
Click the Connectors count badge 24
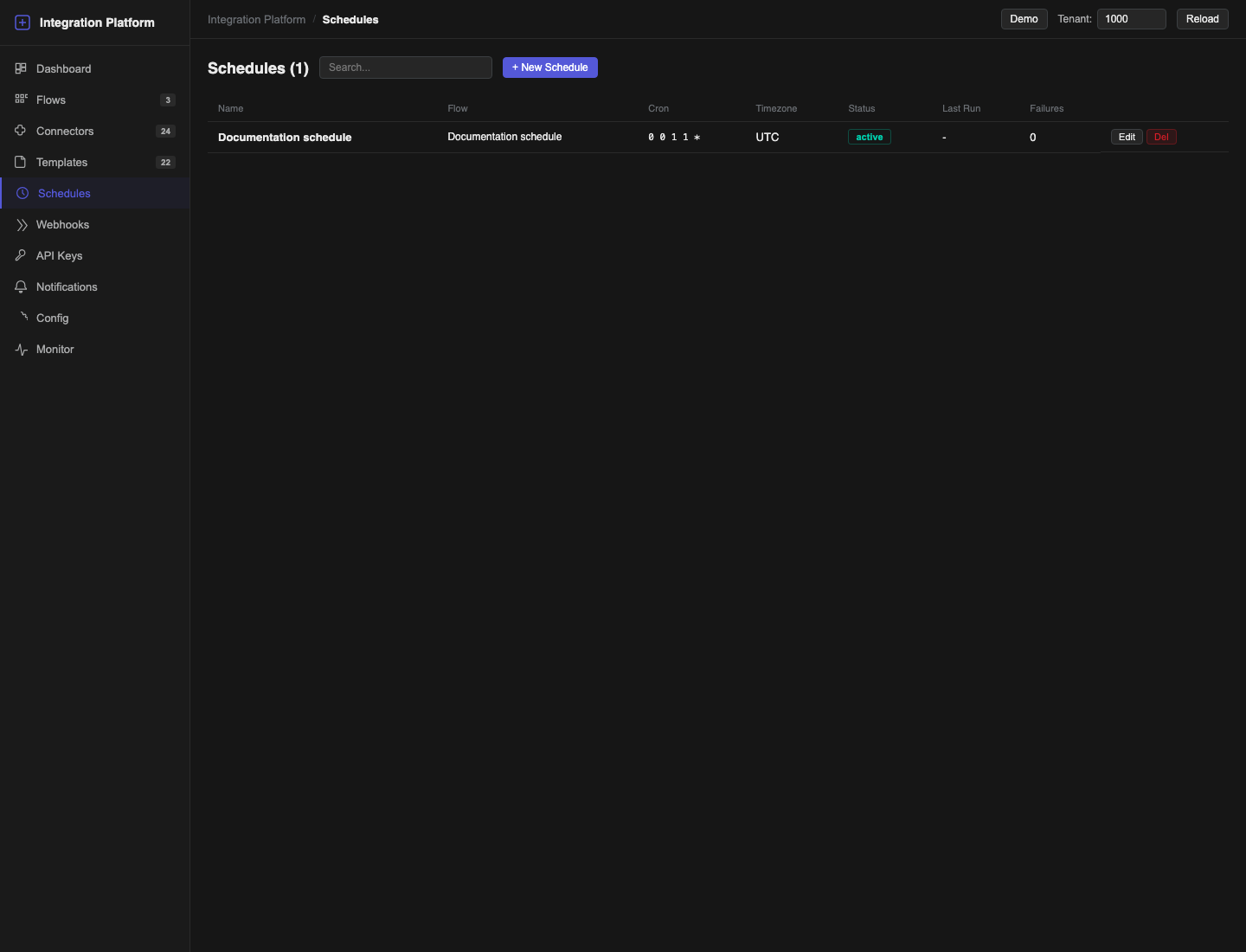165,131
